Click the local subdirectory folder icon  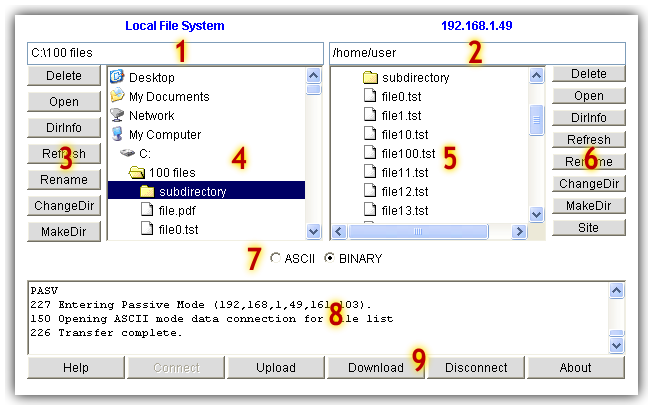tap(147, 191)
